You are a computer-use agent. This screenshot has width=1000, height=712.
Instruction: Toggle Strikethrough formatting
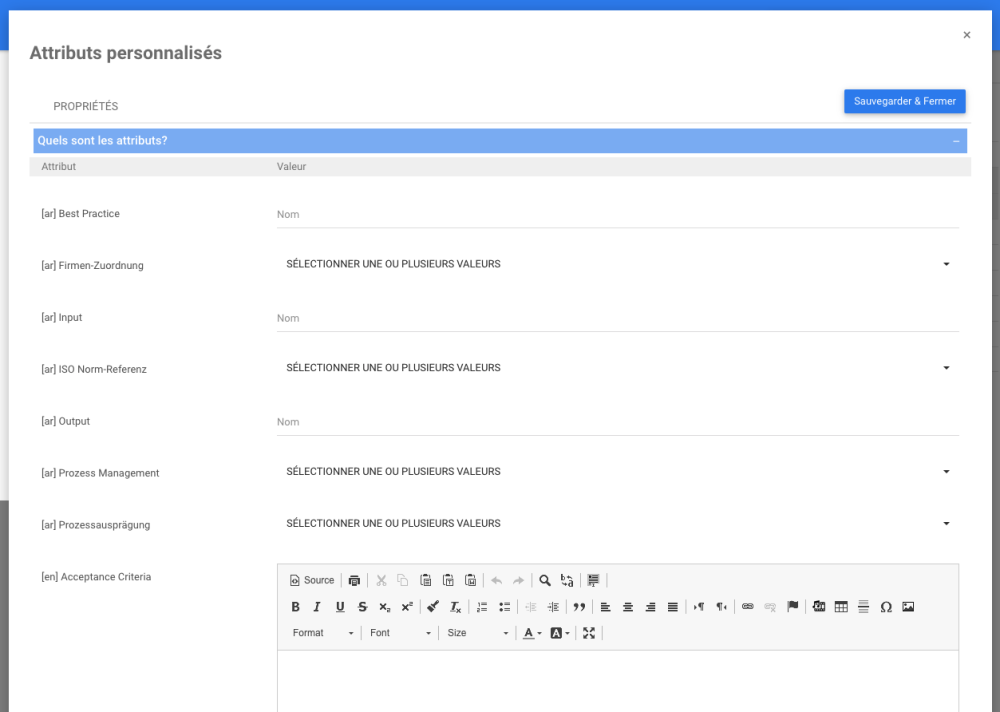tap(362, 607)
